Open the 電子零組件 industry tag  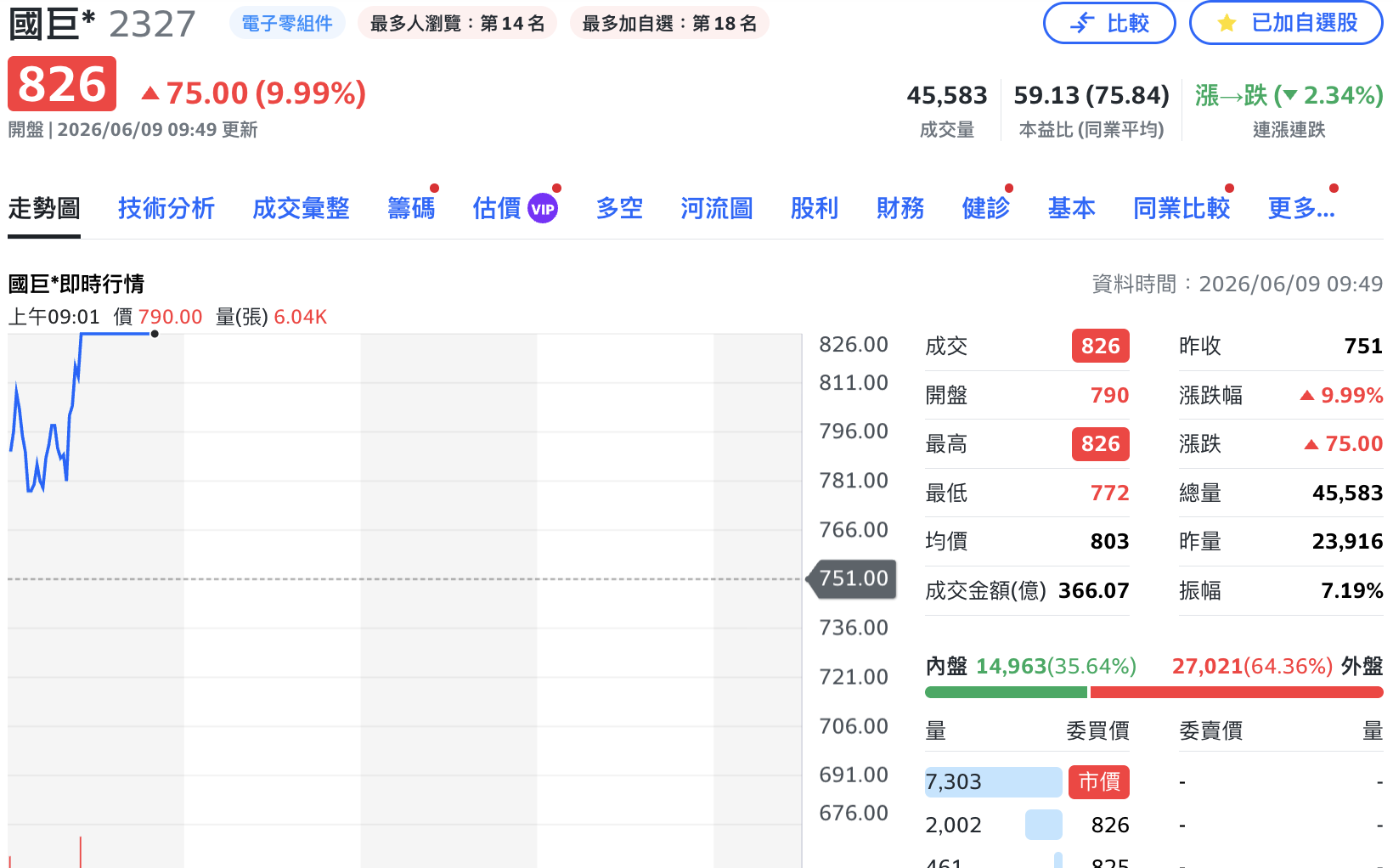pos(287,23)
